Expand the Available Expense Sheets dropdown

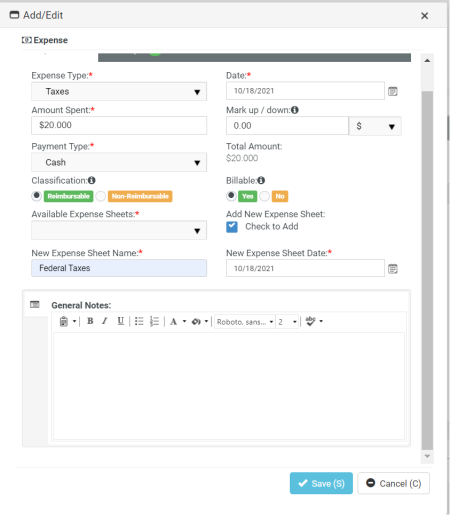pos(119,230)
